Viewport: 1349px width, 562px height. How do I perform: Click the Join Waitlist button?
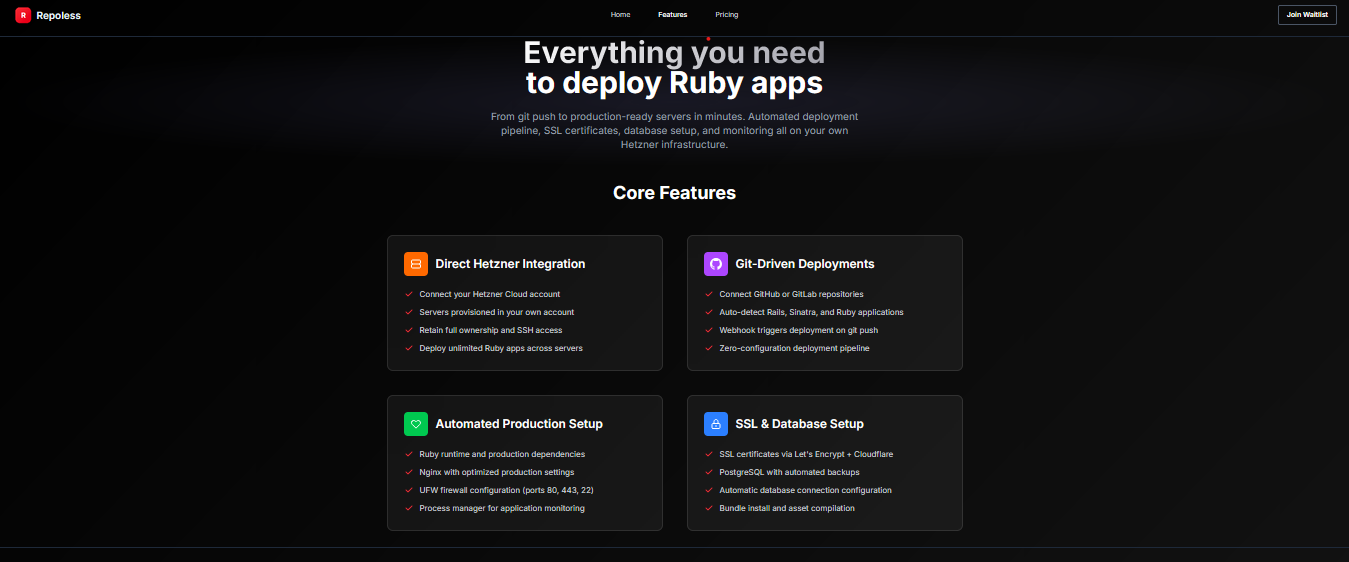[1307, 15]
